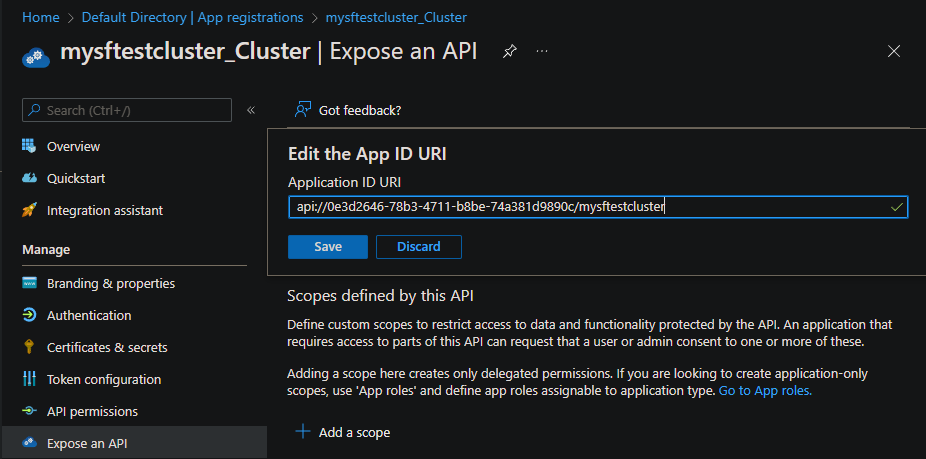
Task: Save the App ID URI
Action: pos(327,247)
